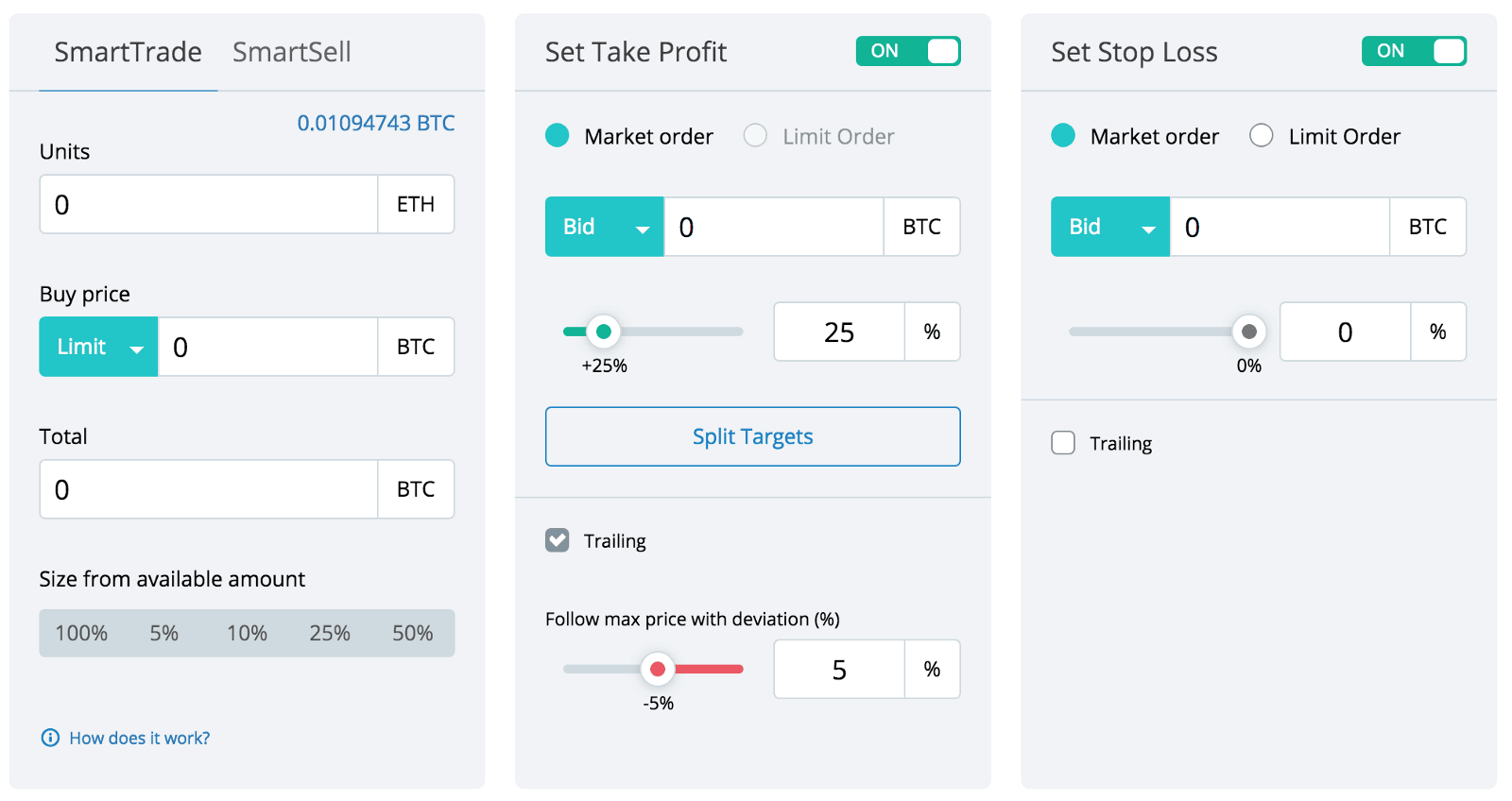Click the Units ETH input field
This screenshot has height=801, width=1512.
[x=209, y=204]
